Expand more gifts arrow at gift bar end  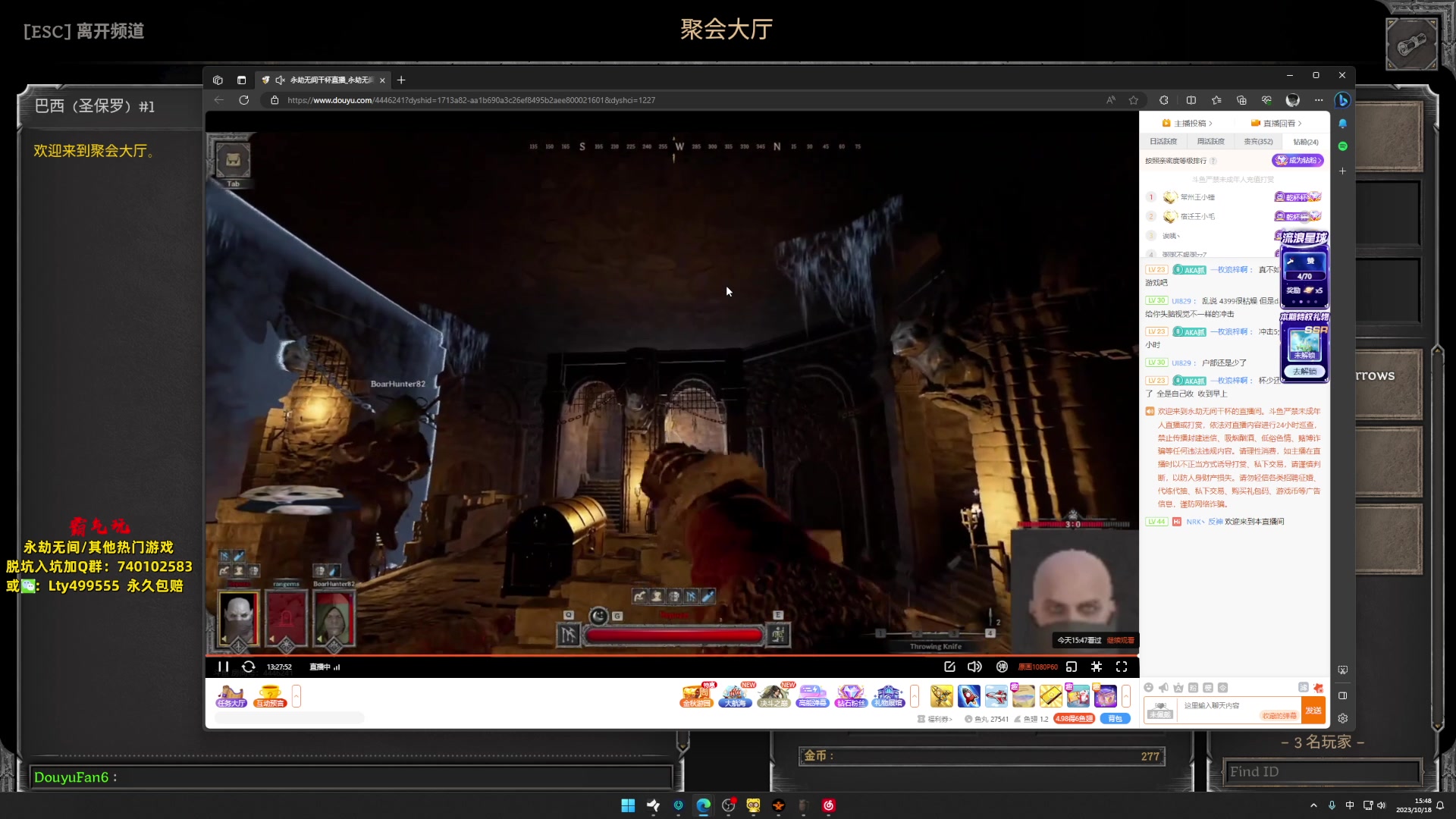pyautogui.click(x=1126, y=696)
